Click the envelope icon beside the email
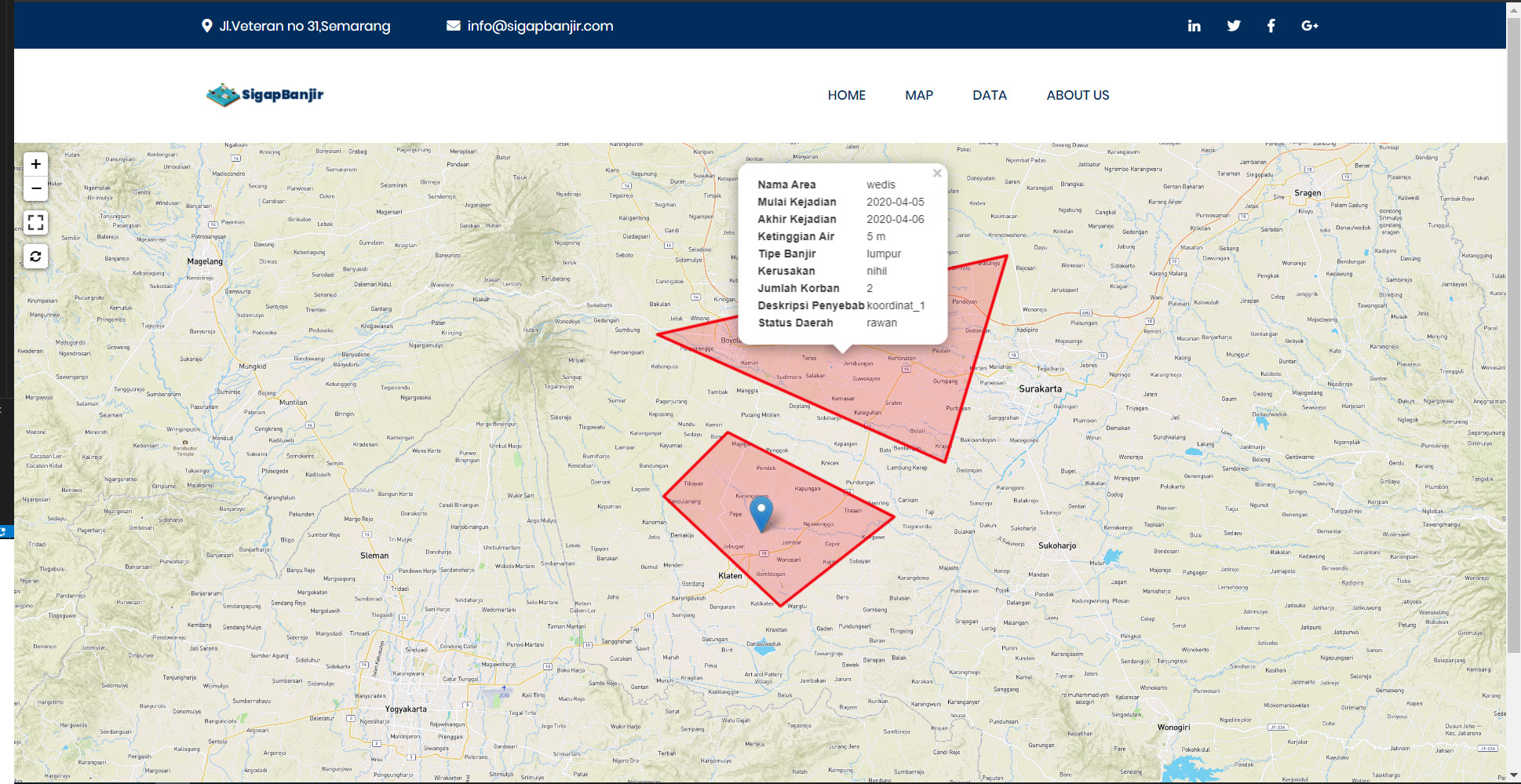The image size is (1521, 784). click(452, 25)
